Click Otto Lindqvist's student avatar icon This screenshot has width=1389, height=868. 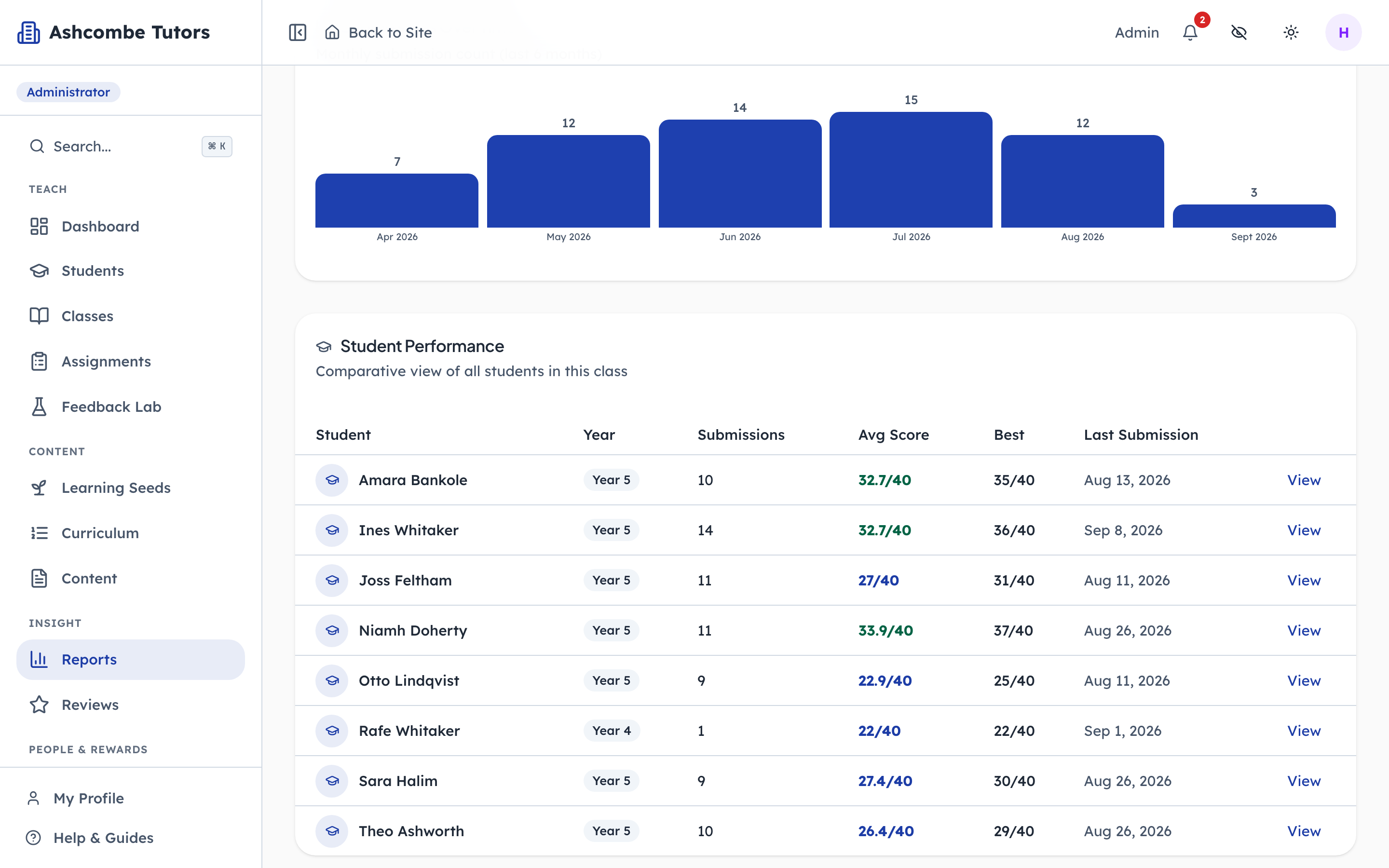[332, 680]
